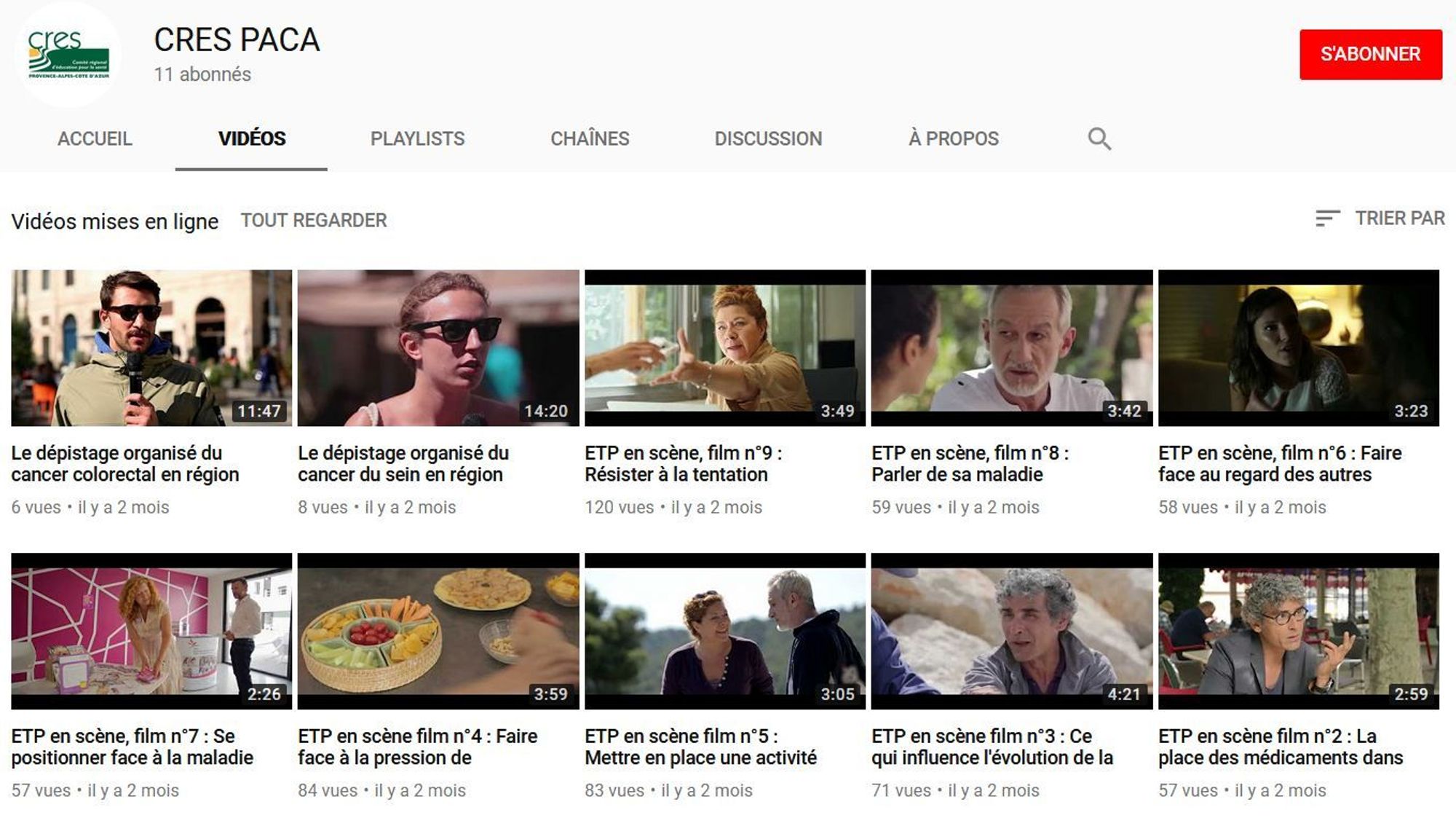This screenshot has width=1456, height=826.
Task: Switch to the VIDÉOS tab
Action: (251, 138)
